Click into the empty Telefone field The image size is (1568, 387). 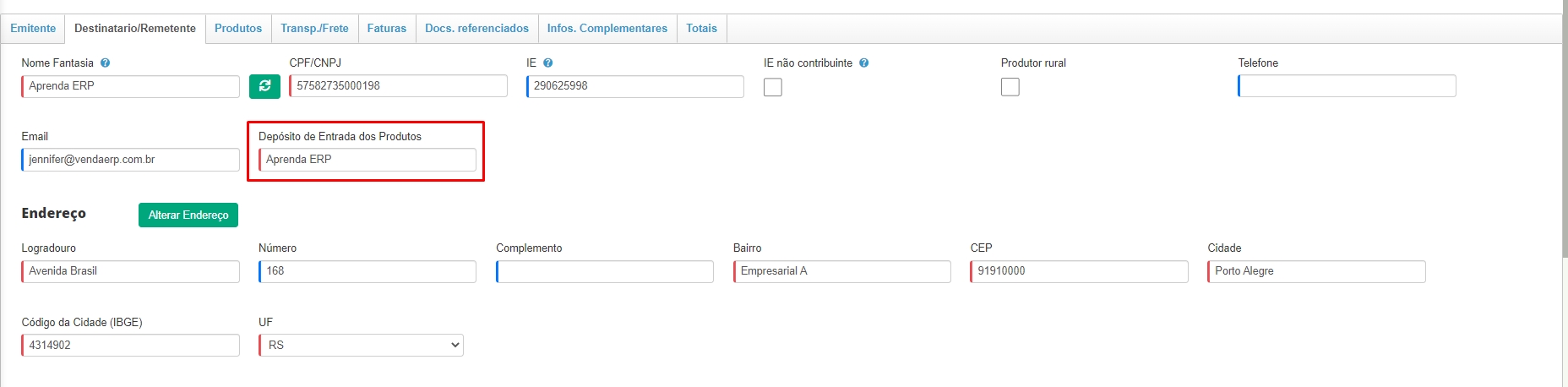1347,86
